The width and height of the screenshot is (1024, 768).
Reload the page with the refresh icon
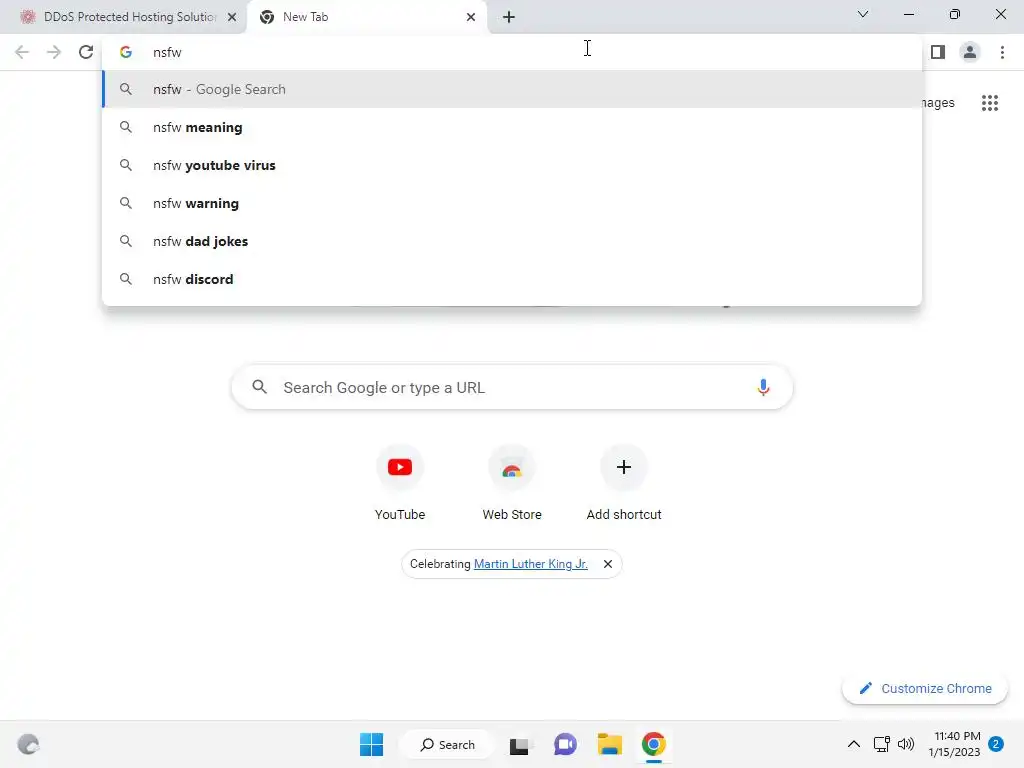[86, 52]
